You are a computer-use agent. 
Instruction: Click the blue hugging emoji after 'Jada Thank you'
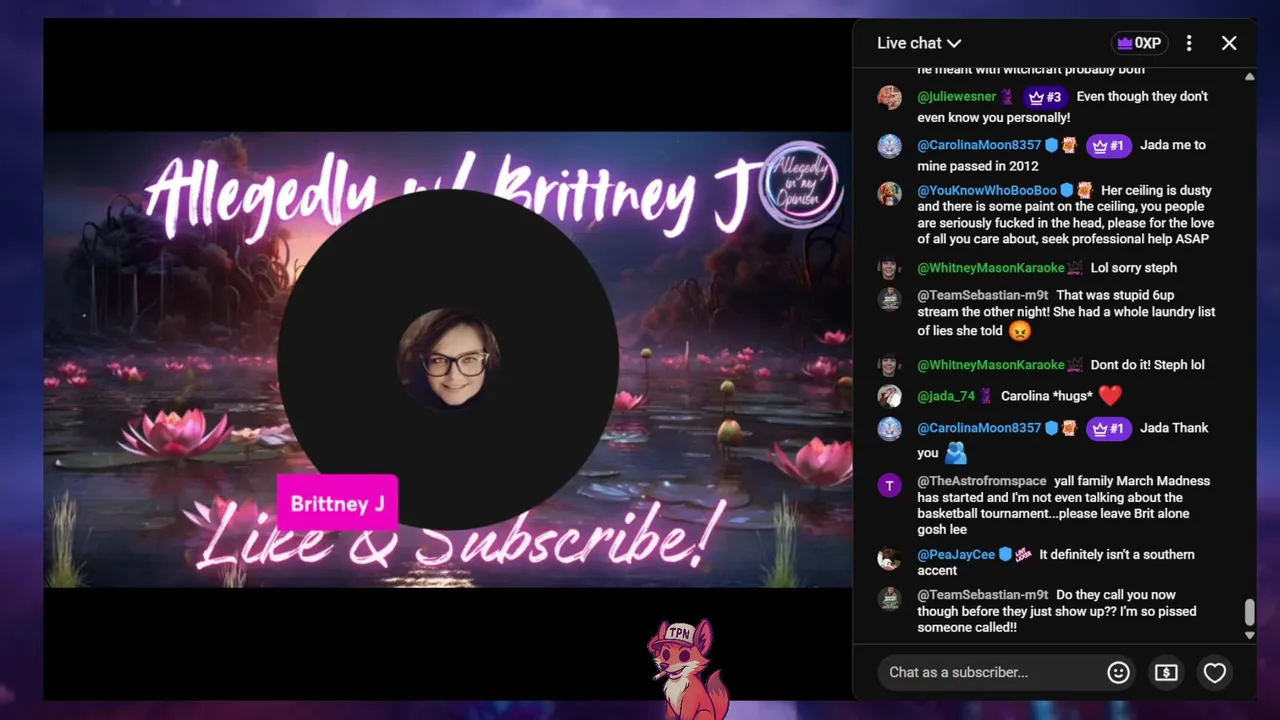pos(956,454)
